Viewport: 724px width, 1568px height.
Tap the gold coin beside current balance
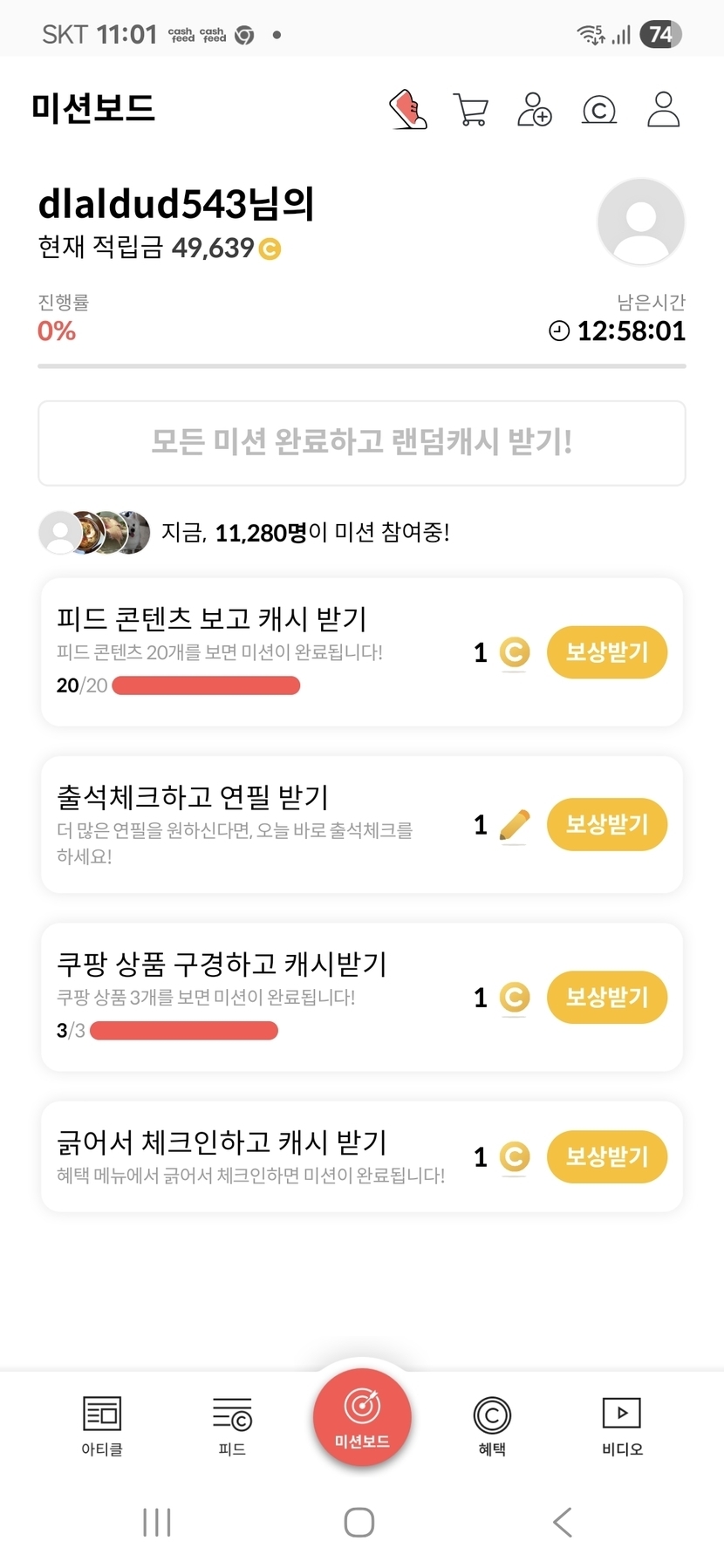[x=270, y=249]
